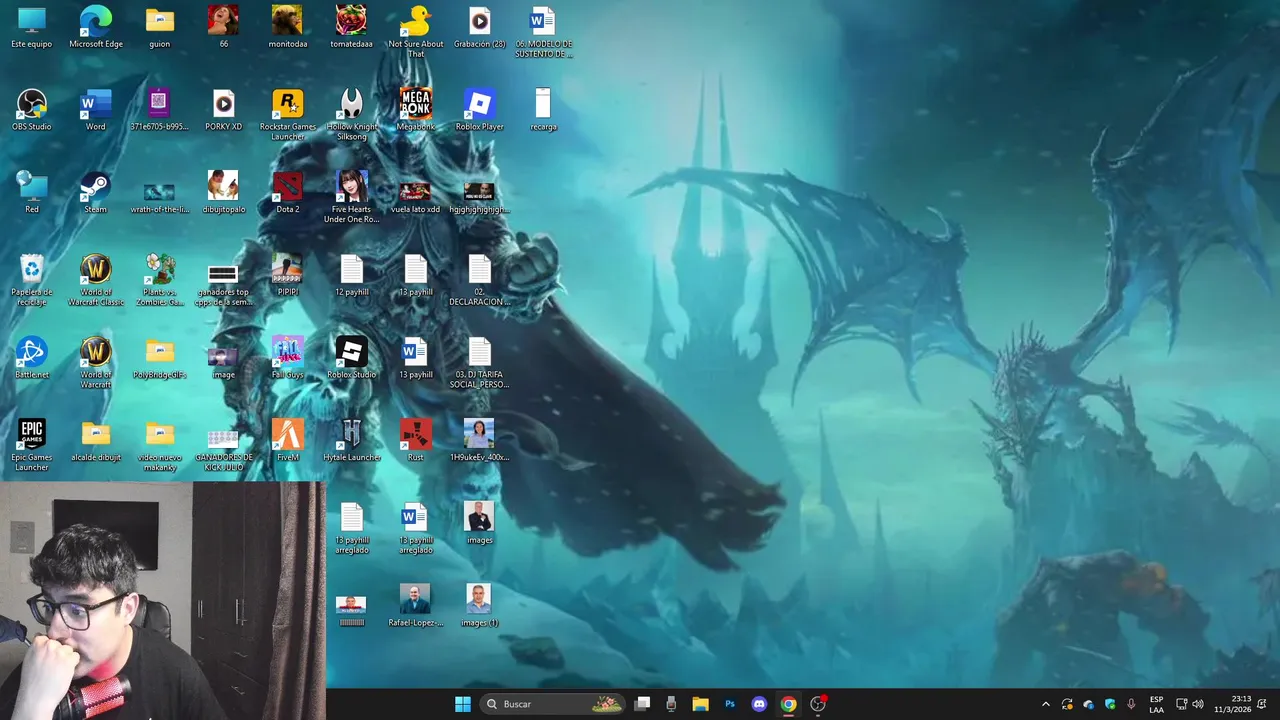Select the alcalde dibujit folder

96,441
